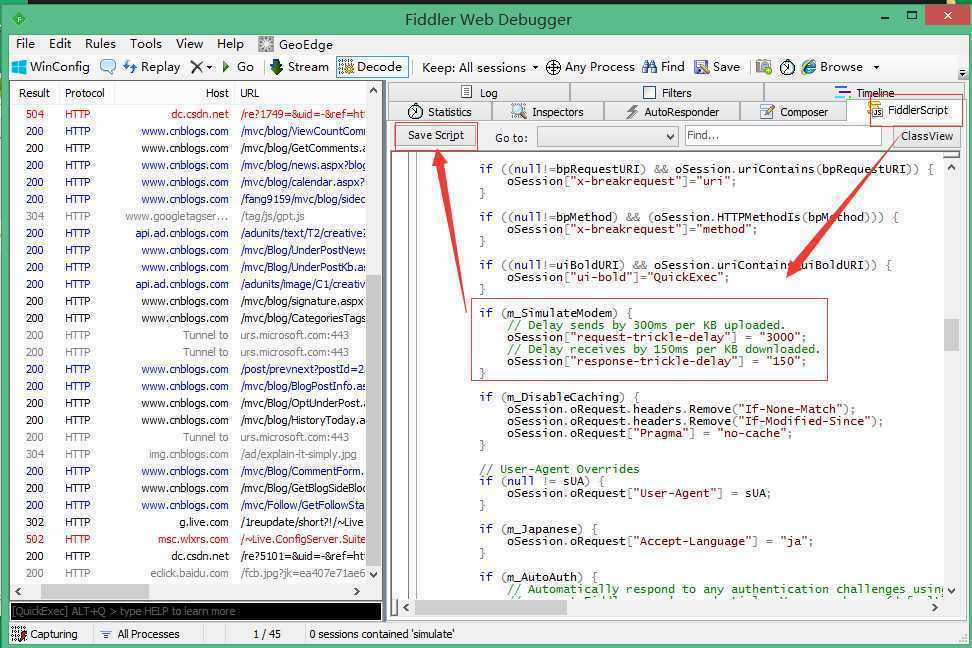The image size is (972, 648).
Task: Toggle the Decode button
Action: point(371,67)
